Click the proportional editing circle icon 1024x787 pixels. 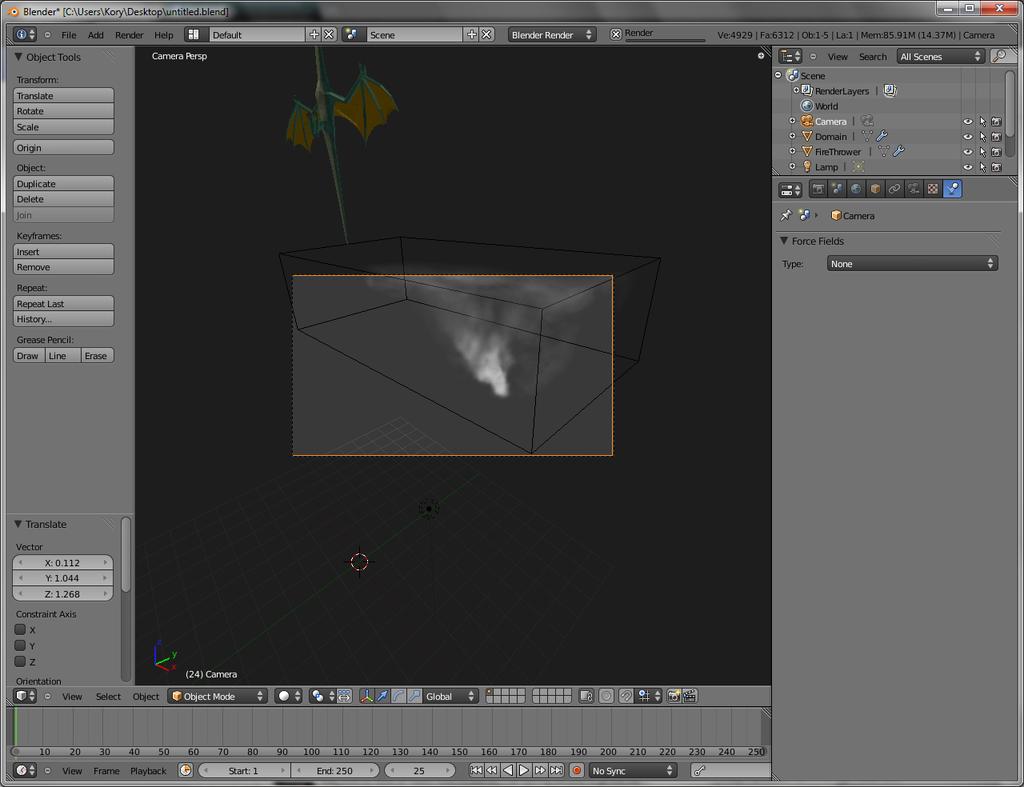[x=607, y=696]
